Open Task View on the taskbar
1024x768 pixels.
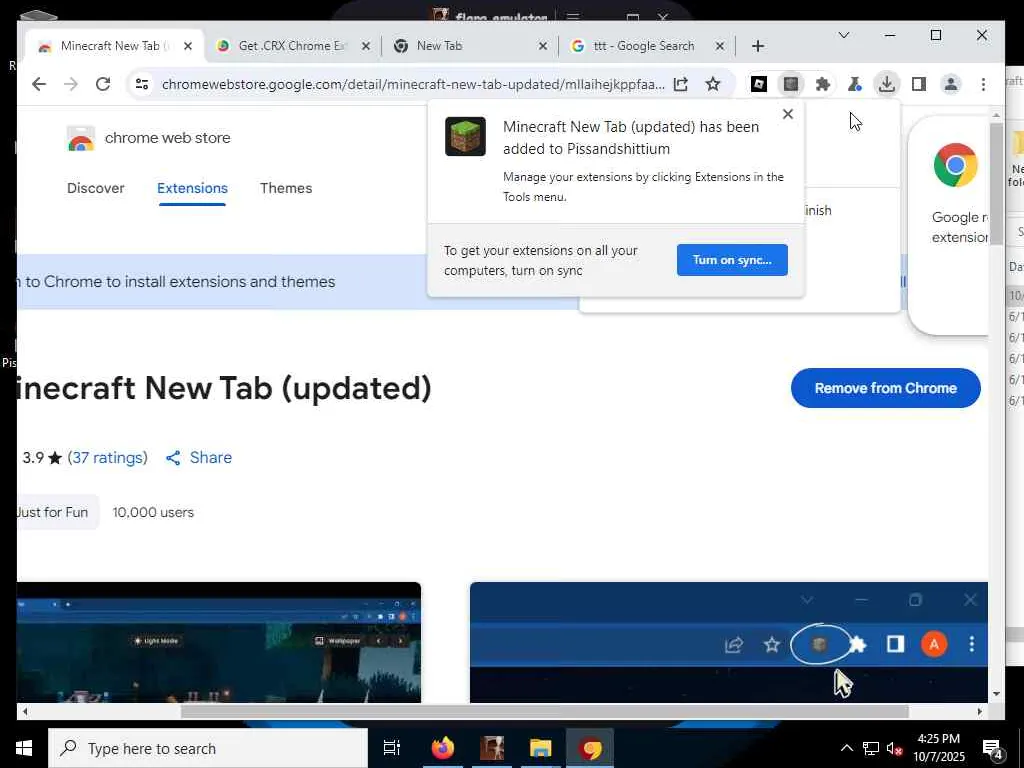click(392, 748)
